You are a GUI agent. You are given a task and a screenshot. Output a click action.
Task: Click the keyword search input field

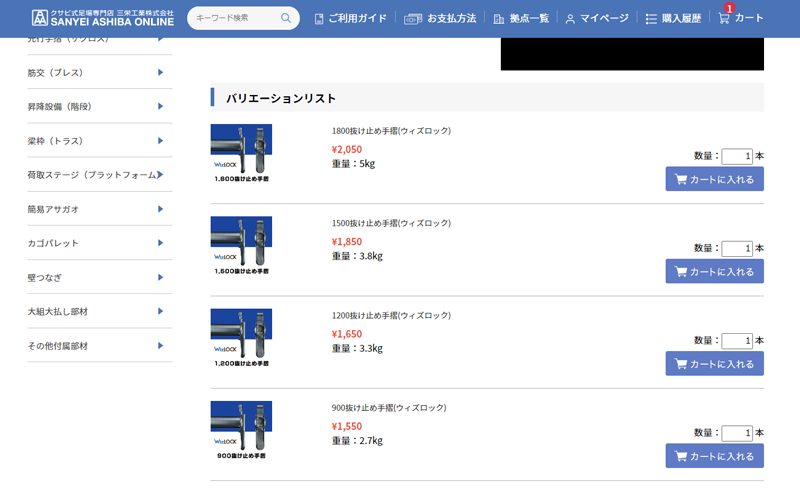(234, 18)
